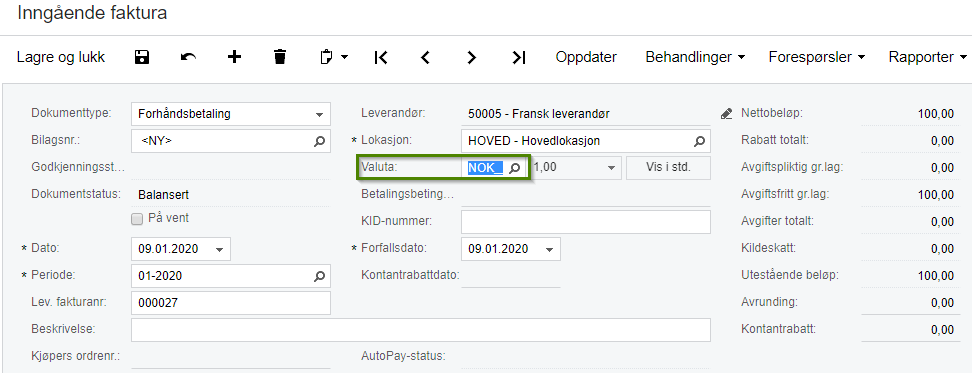Image resolution: width=972 pixels, height=373 pixels.
Task: Open the Forfallsdato date picker arrow
Action: tap(549, 249)
